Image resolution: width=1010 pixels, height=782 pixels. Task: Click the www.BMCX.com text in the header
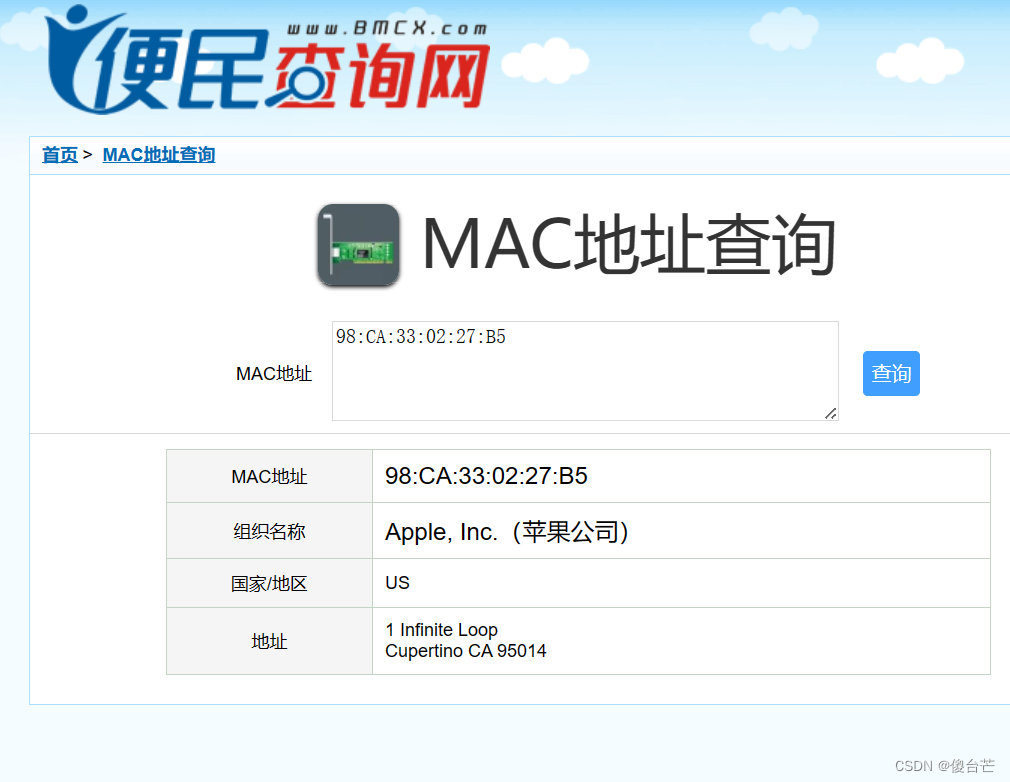click(387, 28)
